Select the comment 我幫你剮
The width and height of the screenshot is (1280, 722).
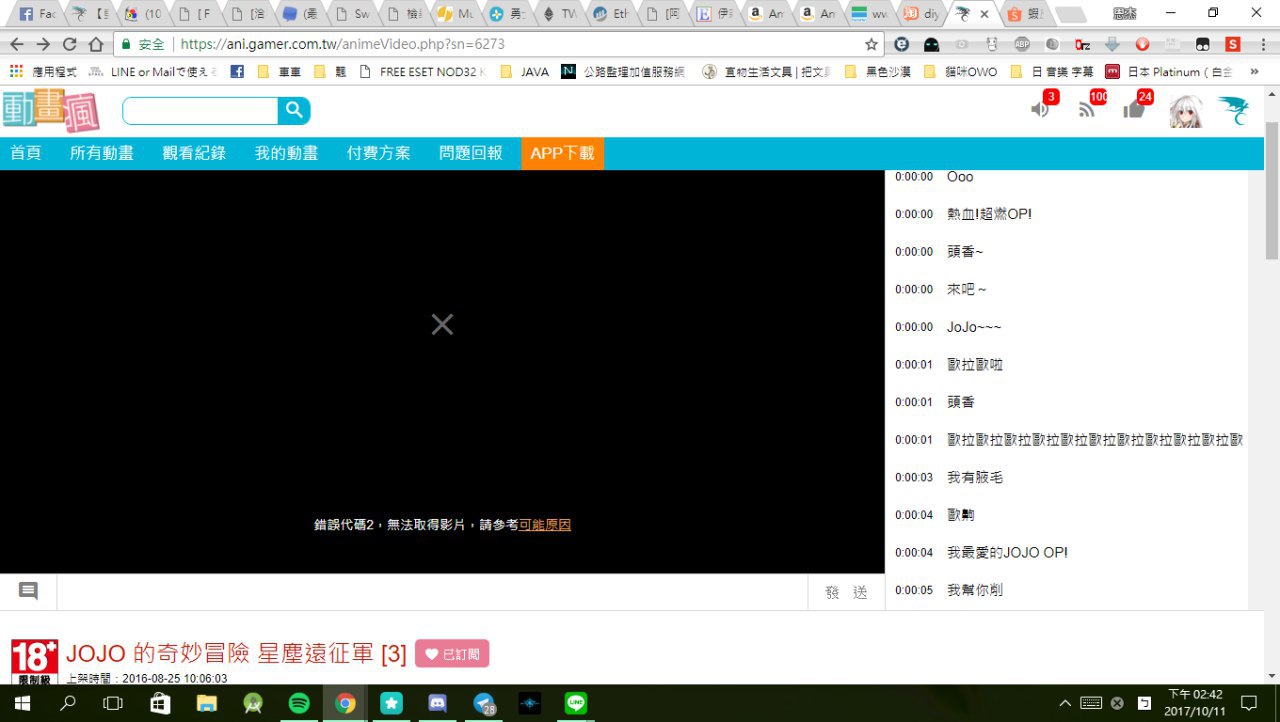pos(975,590)
